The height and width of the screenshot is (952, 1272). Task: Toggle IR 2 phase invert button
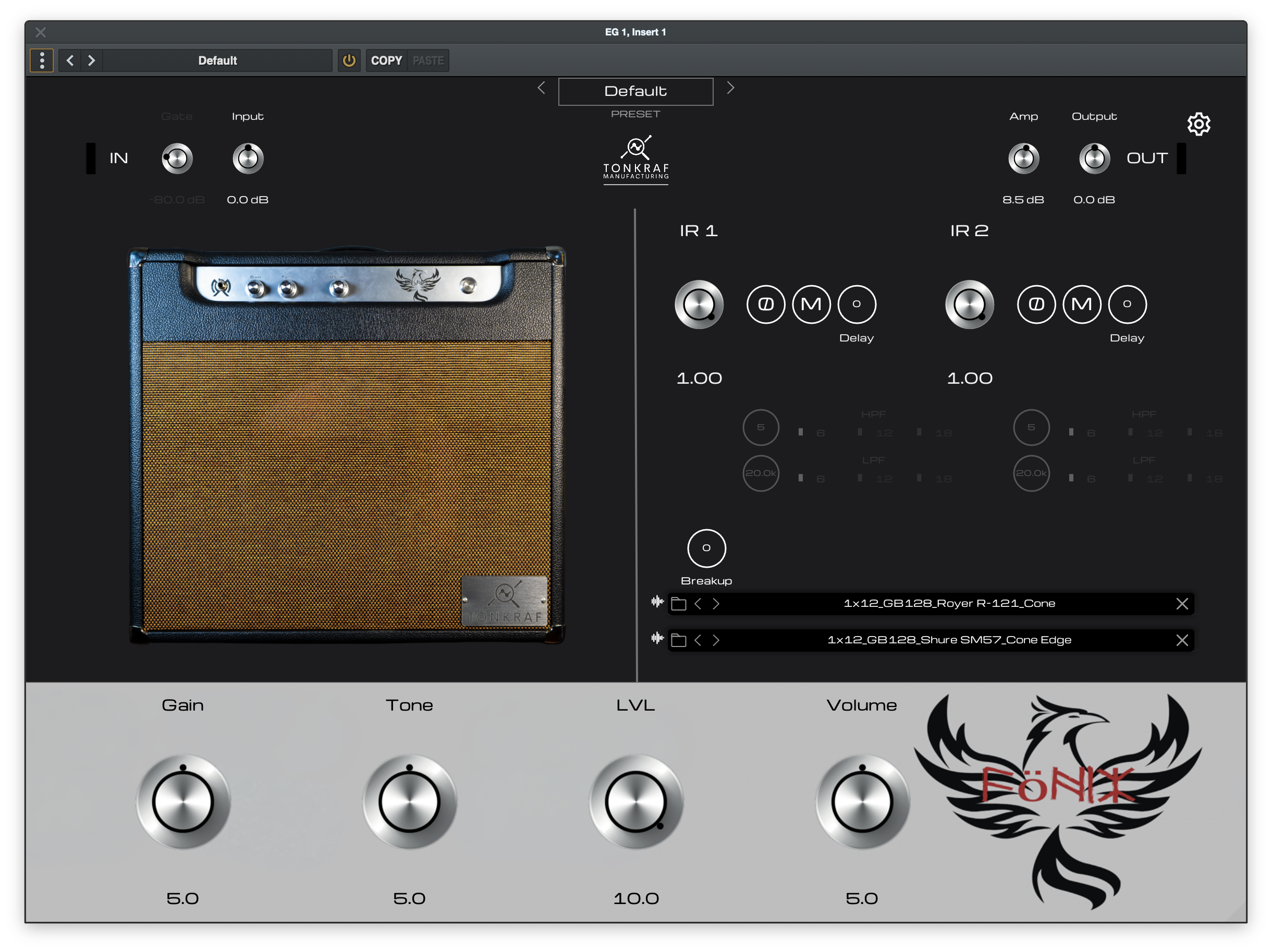pos(1036,304)
